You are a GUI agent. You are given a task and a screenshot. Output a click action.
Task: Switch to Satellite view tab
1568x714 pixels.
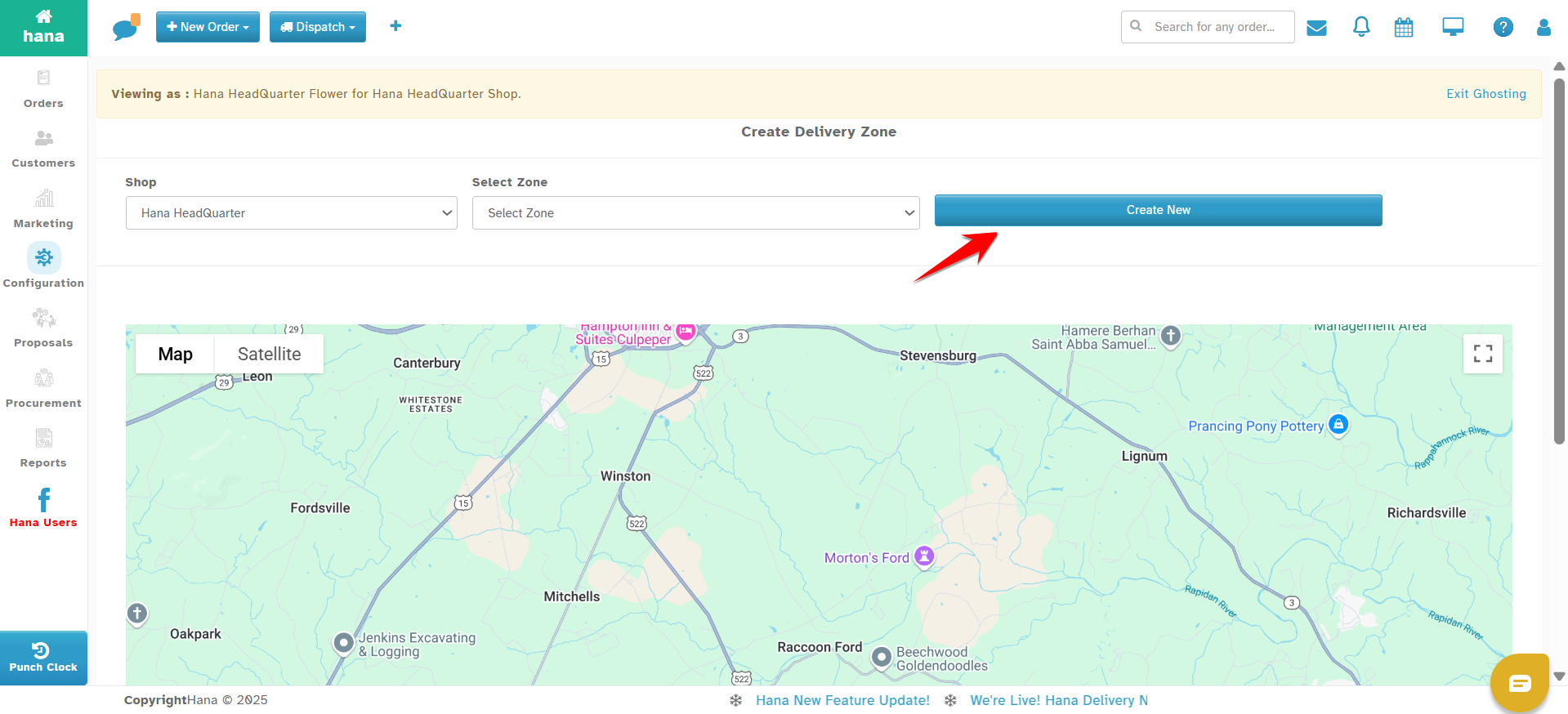click(270, 354)
